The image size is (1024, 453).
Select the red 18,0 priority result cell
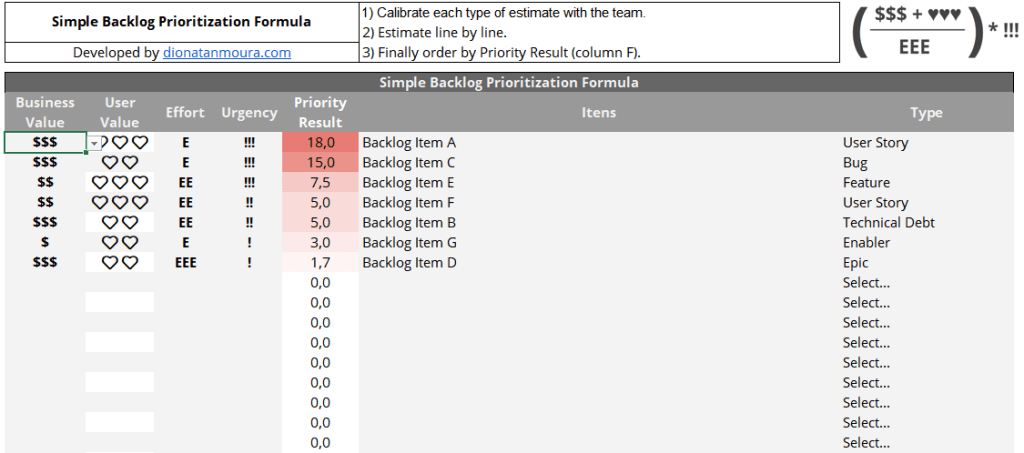pos(320,143)
